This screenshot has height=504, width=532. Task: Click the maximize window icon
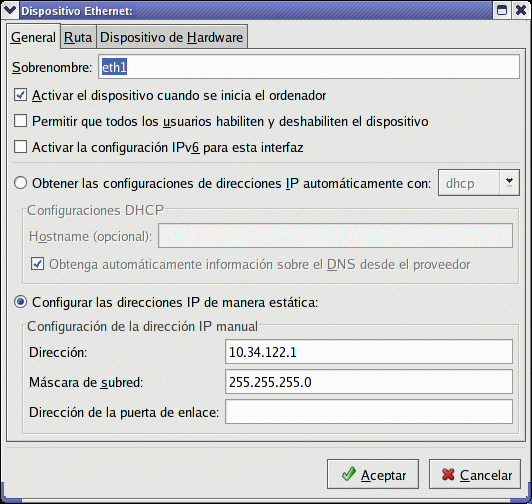(502, 11)
